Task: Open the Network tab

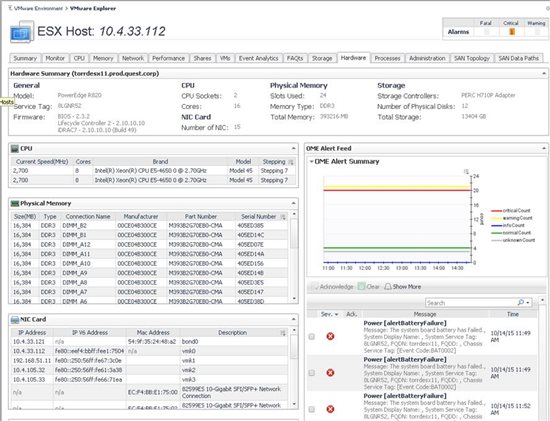Action: (x=133, y=58)
